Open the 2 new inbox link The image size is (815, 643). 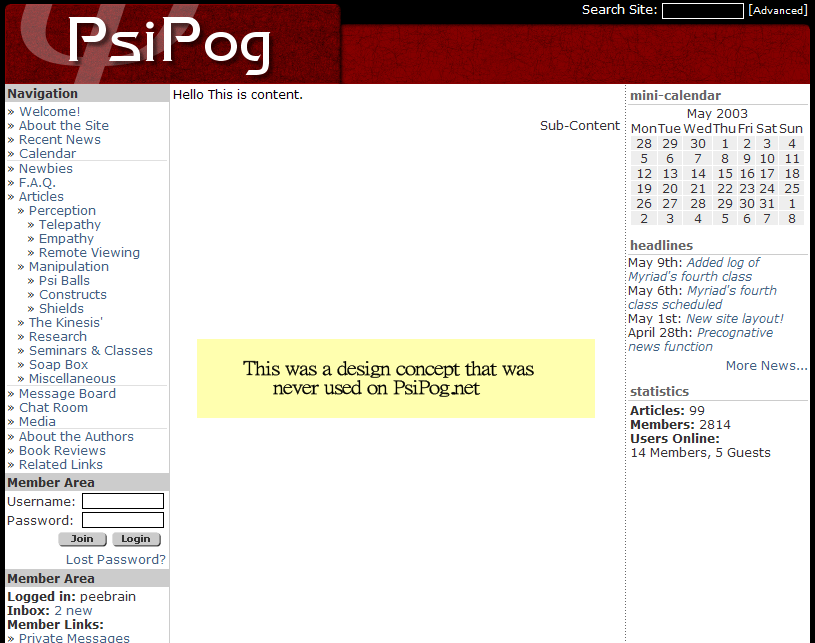pos(73,611)
